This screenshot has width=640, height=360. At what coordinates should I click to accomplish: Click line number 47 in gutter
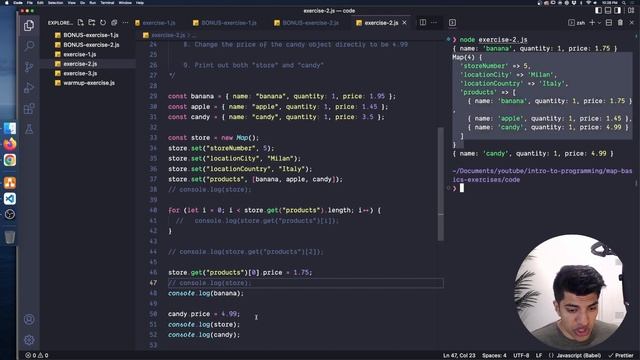153,282
